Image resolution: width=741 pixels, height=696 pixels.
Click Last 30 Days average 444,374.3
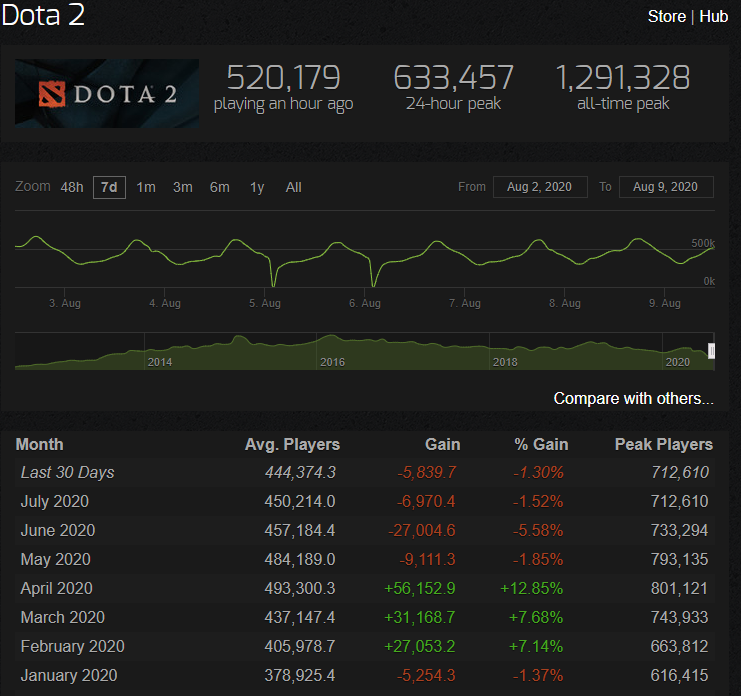(301, 473)
